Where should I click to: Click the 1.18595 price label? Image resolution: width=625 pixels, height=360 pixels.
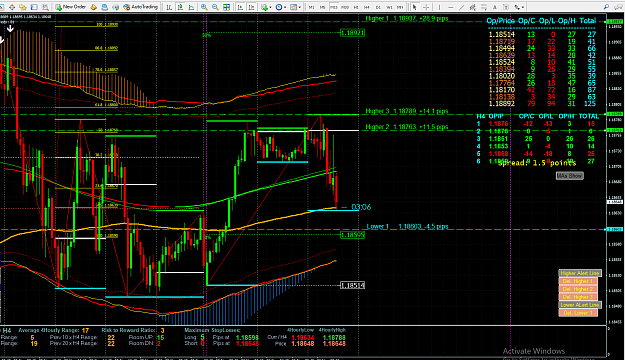pyautogui.click(x=352, y=235)
